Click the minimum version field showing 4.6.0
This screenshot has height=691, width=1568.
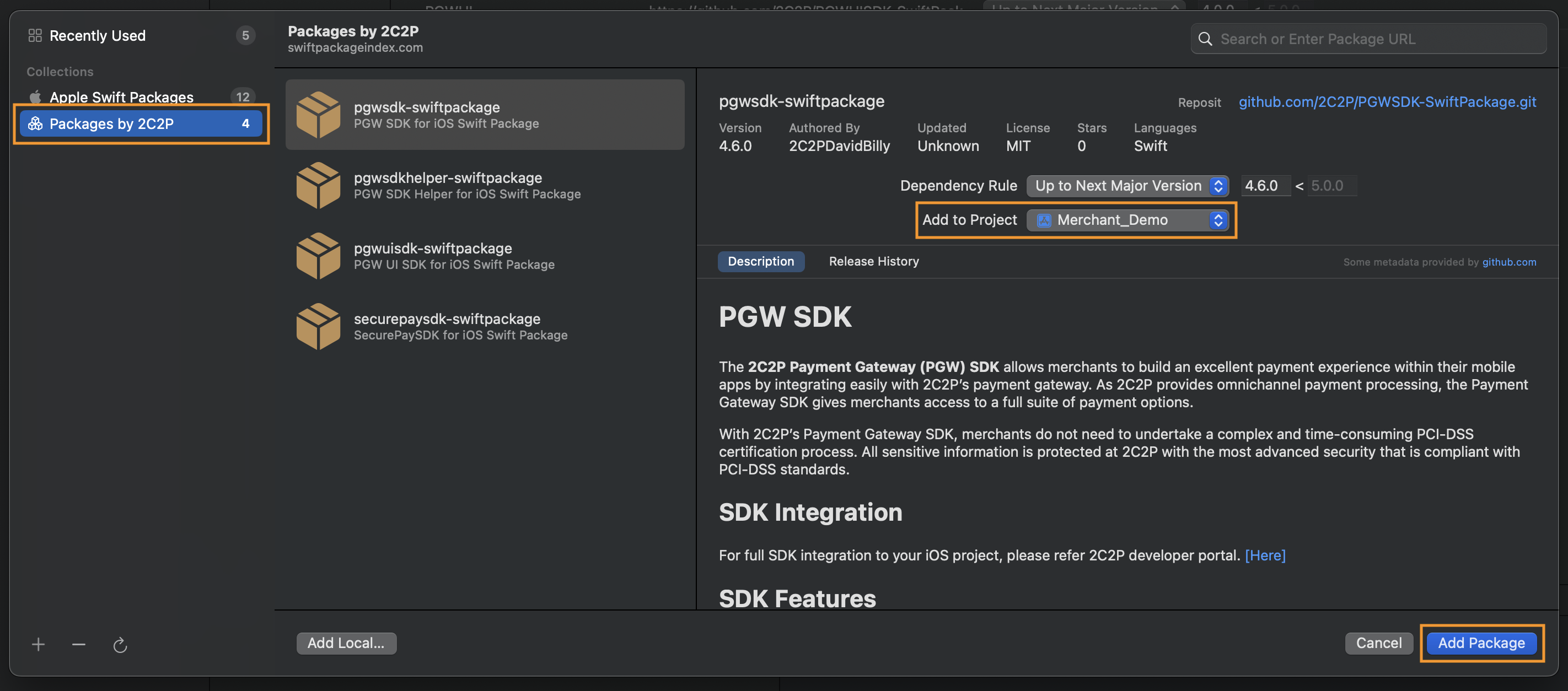point(1265,186)
